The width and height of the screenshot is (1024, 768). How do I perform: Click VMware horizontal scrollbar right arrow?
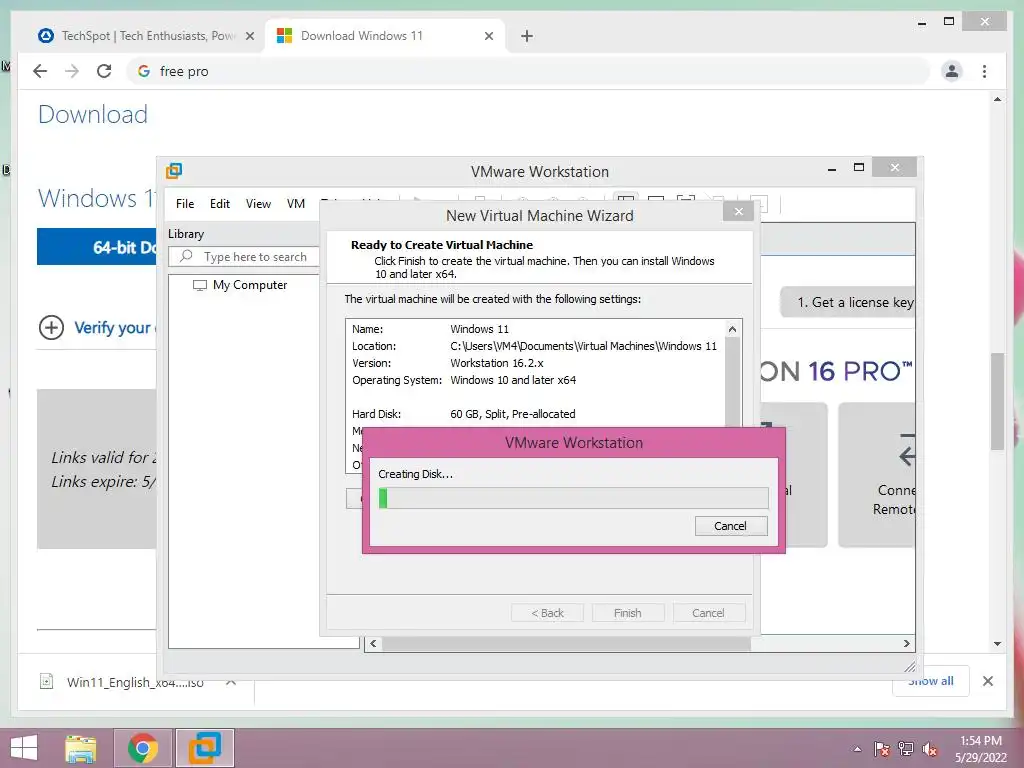[906, 643]
